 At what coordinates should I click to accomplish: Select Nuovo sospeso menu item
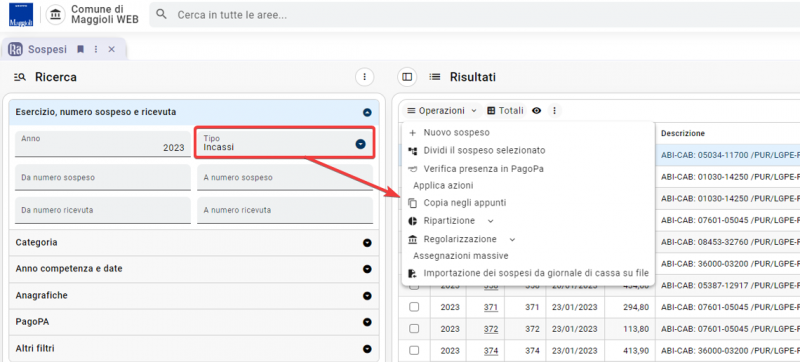coord(449,133)
